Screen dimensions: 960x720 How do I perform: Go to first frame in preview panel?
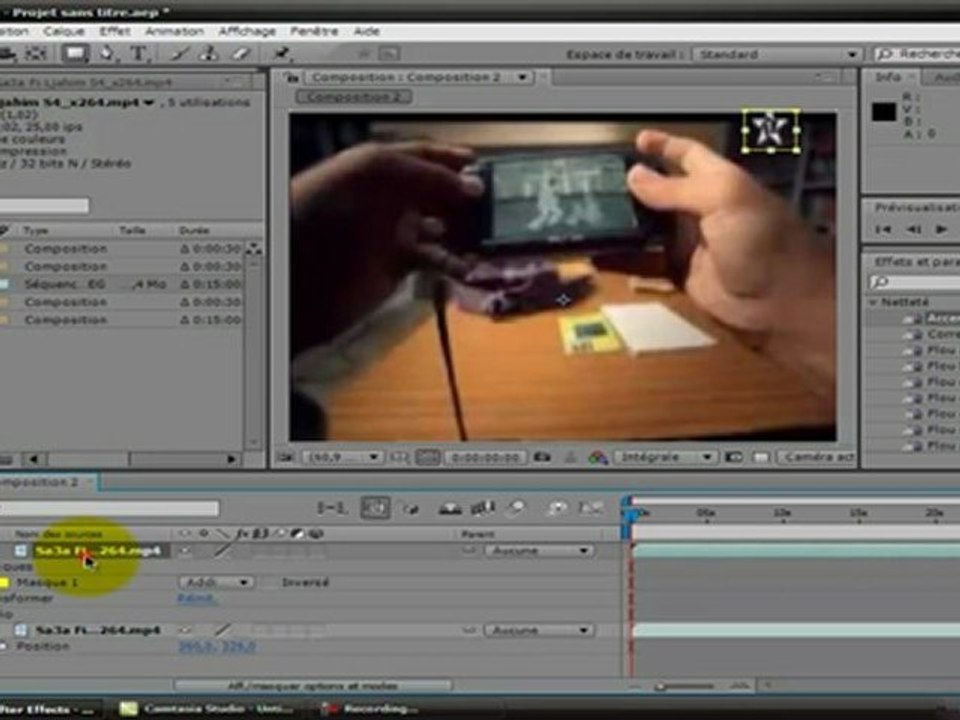click(882, 229)
